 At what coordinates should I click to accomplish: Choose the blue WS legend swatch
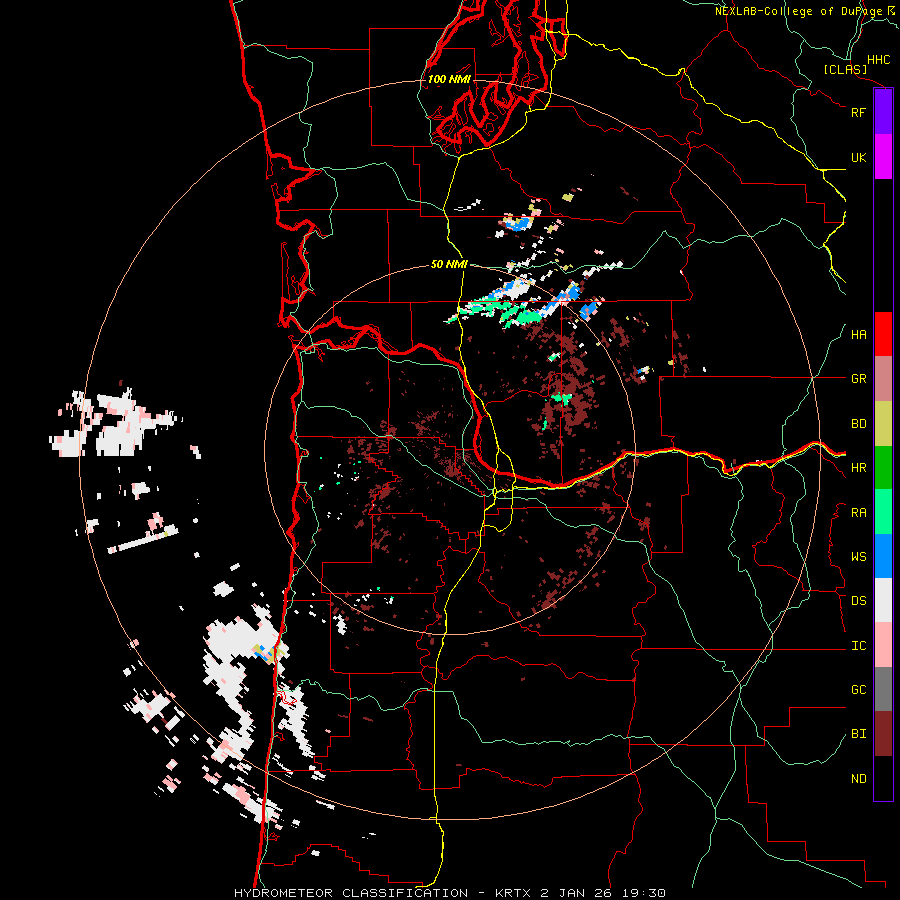point(883,556)
